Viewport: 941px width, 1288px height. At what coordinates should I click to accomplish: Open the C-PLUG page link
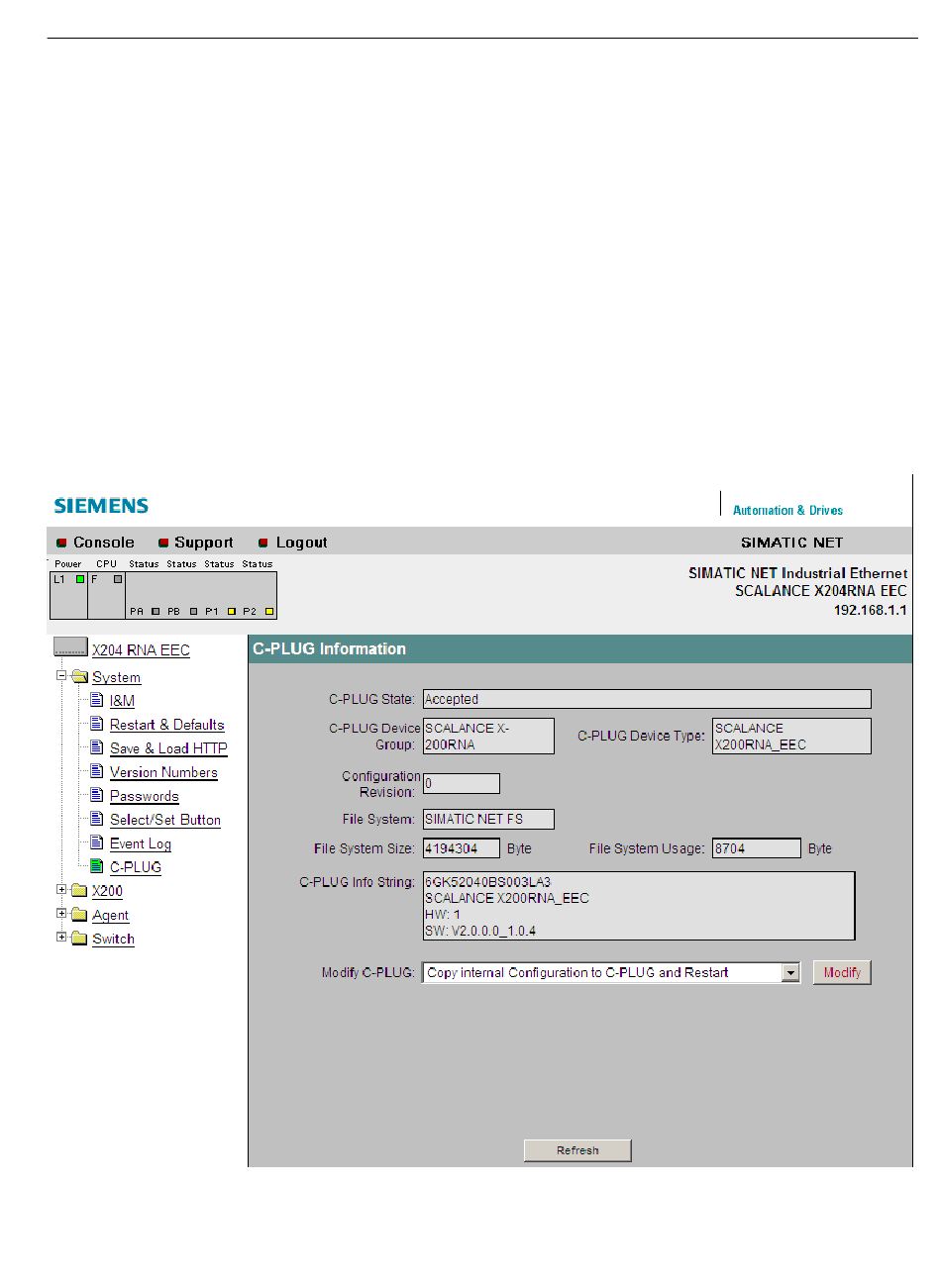click(136, 867)
